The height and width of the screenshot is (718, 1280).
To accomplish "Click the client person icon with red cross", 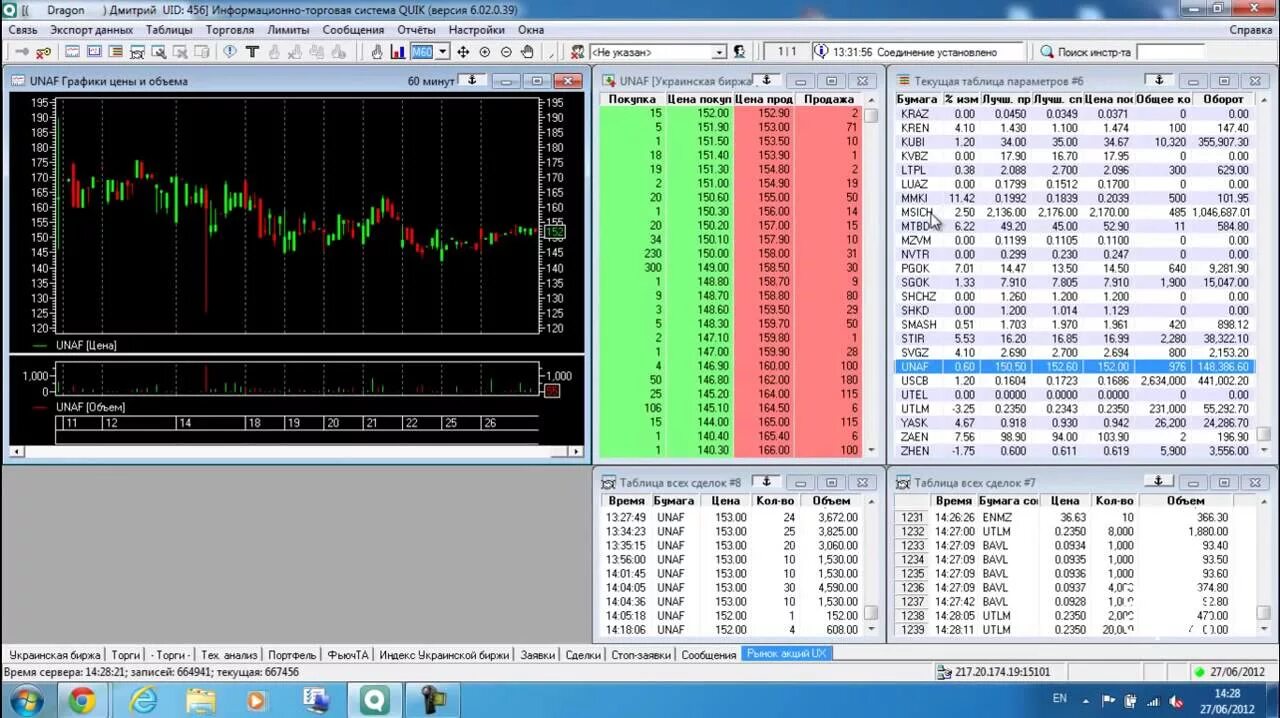I will (577, 52).
